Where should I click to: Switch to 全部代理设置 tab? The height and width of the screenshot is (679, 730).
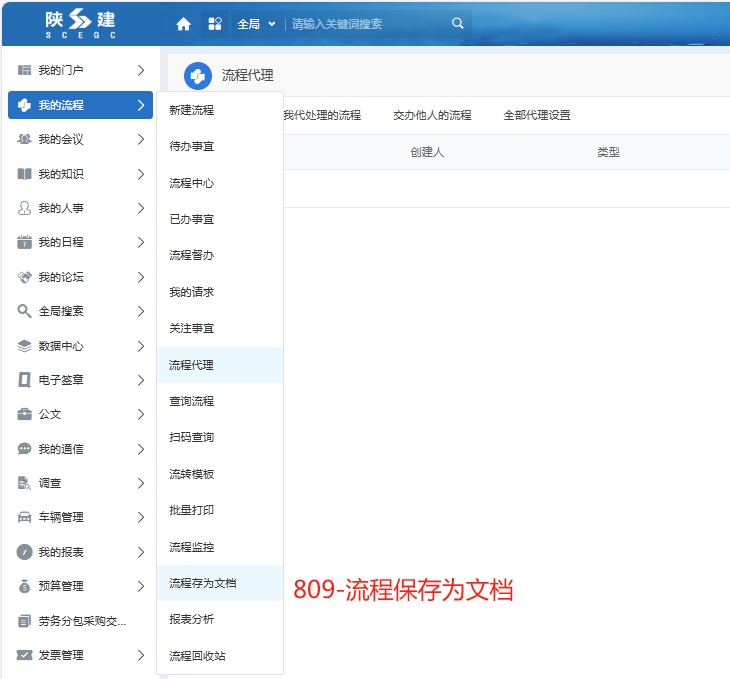[537, 115]
